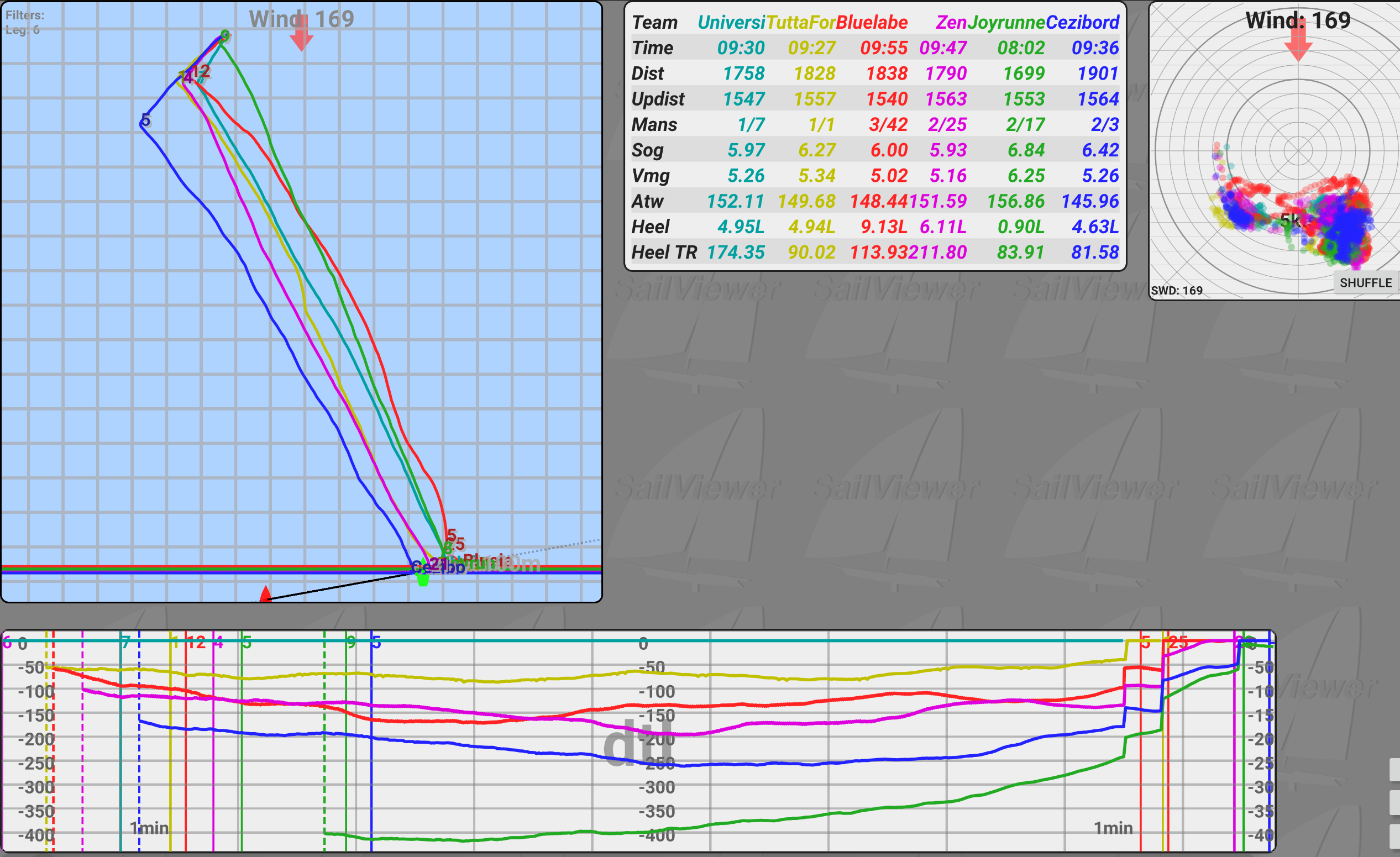This screenshot has height=857, width=1400.
Task: Click the Cezibord team name in table
Action: click(1082, 22)
